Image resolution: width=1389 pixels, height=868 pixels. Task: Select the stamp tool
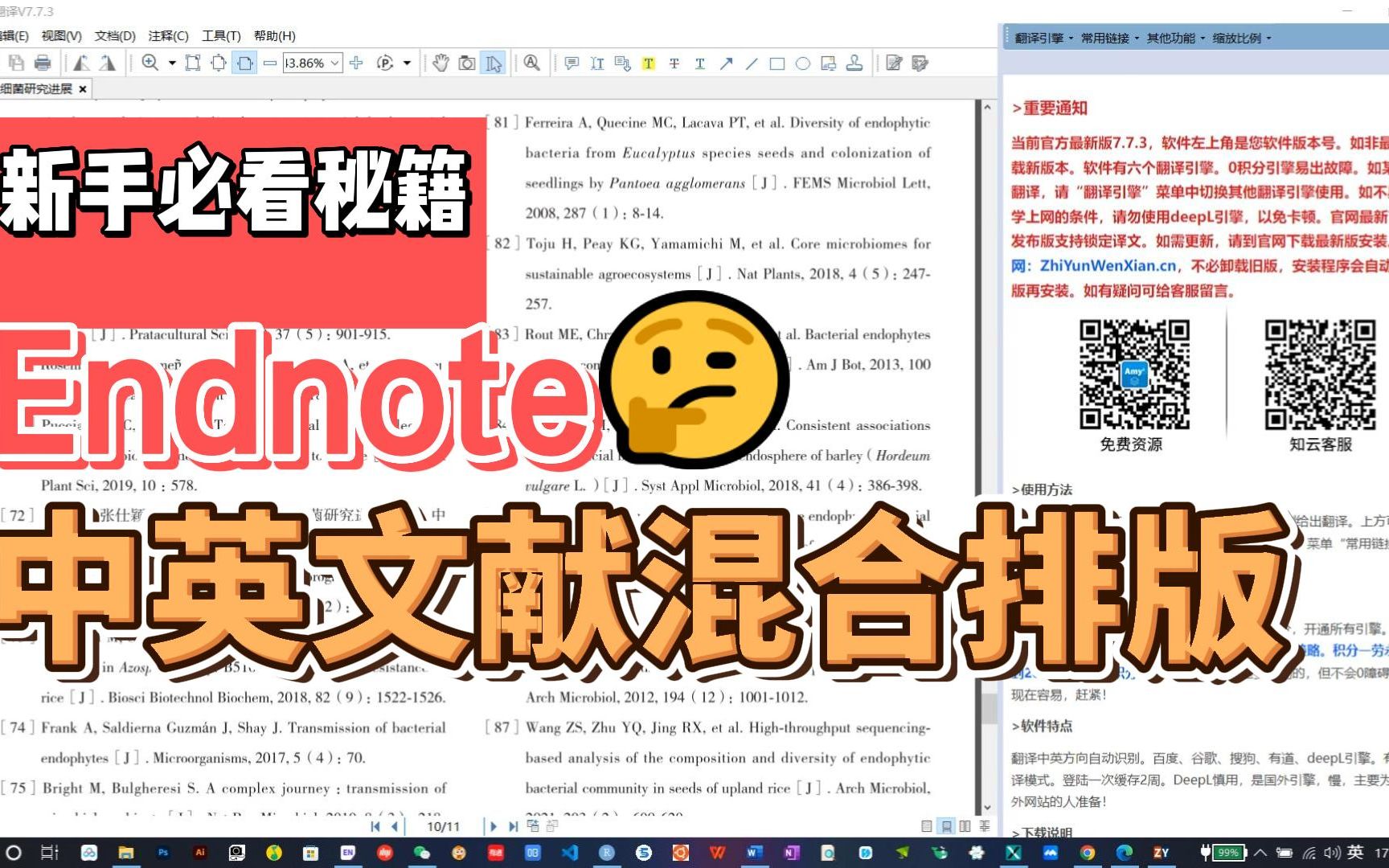(x=854, y=63)
